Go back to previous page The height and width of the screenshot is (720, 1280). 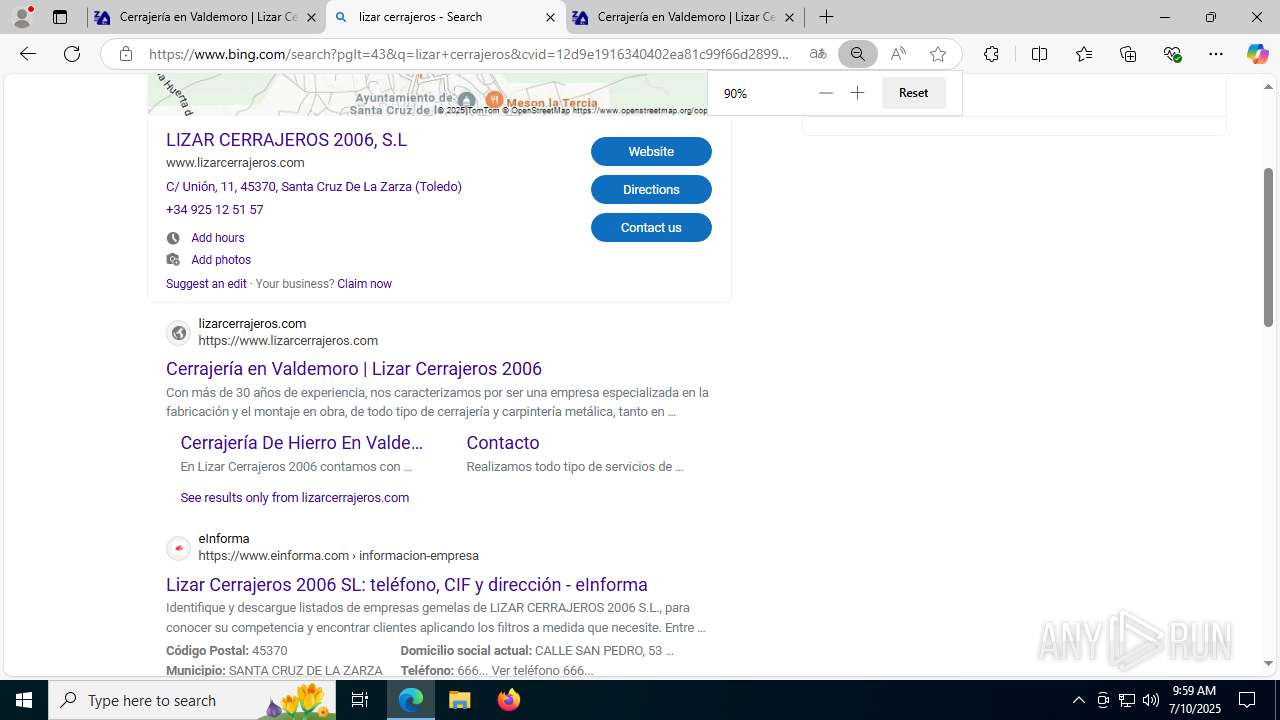pos(28,54)
